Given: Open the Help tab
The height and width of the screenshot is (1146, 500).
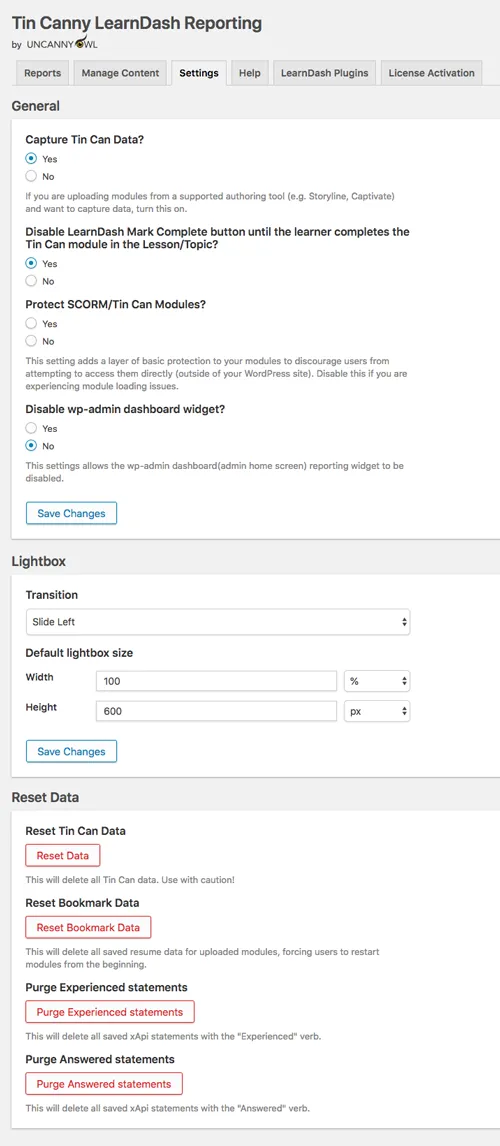Looking at the screenshot, I should (x=249, y=73).
